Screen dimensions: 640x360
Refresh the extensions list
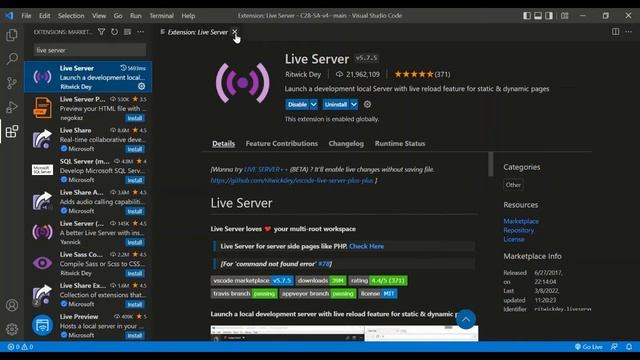[x=114, y=32]
